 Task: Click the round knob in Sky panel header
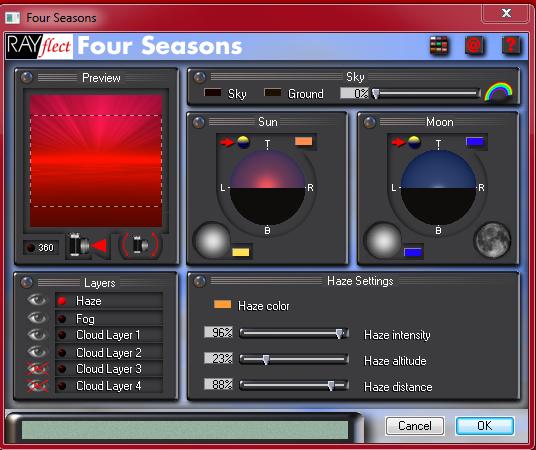coord(199,77)
